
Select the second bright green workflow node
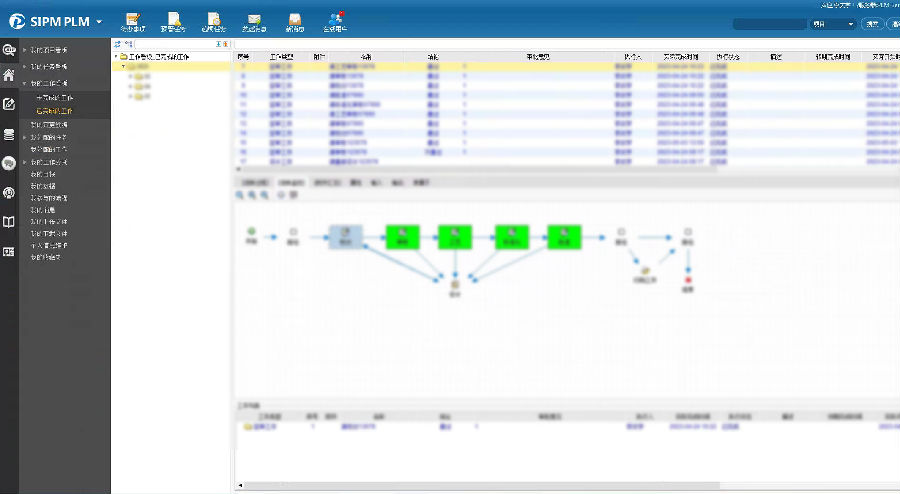[455, 237]
